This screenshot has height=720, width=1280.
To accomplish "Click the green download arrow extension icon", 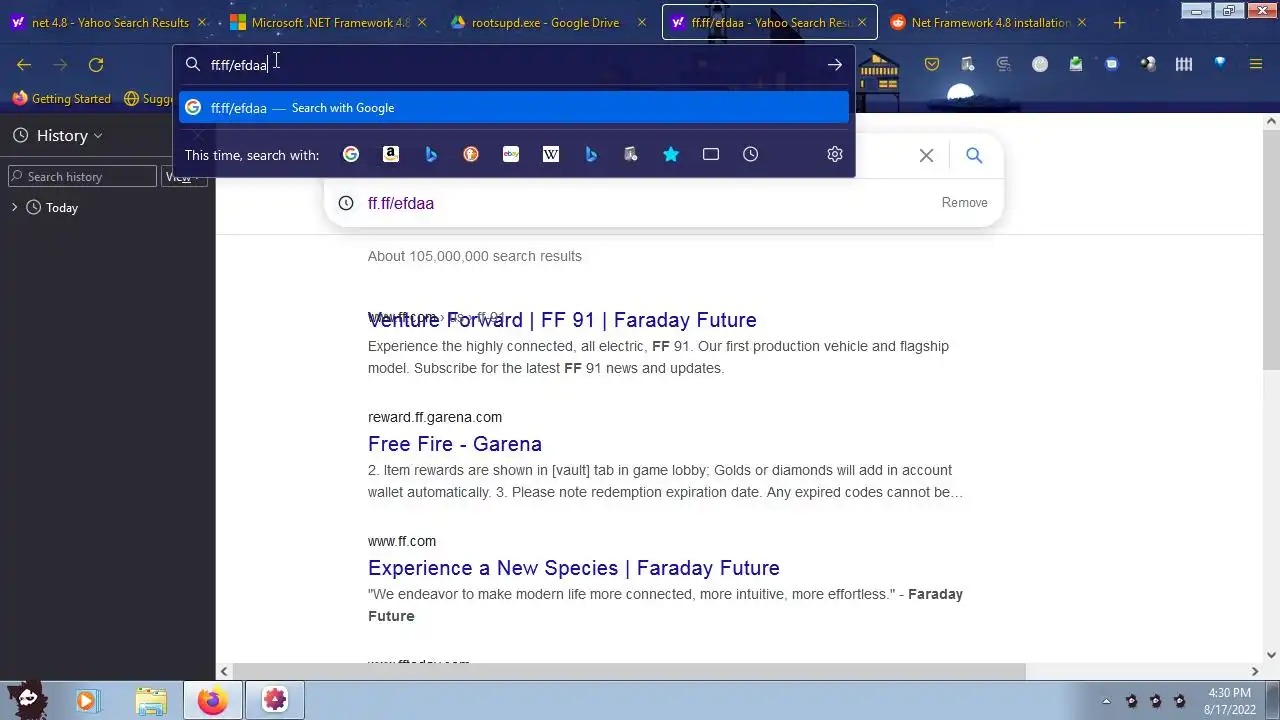I will [x=1076, y=65].
